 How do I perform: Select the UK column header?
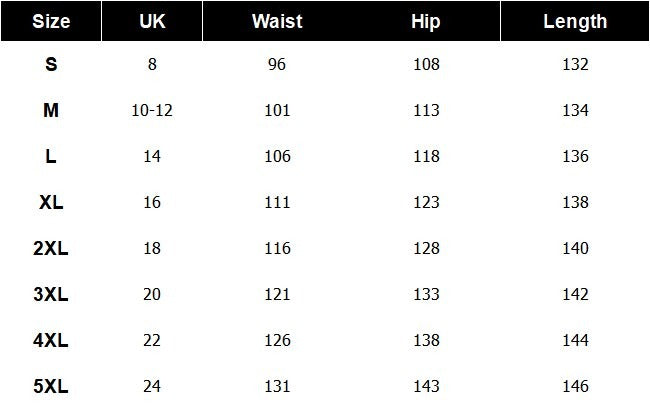[x=152, y=21]
